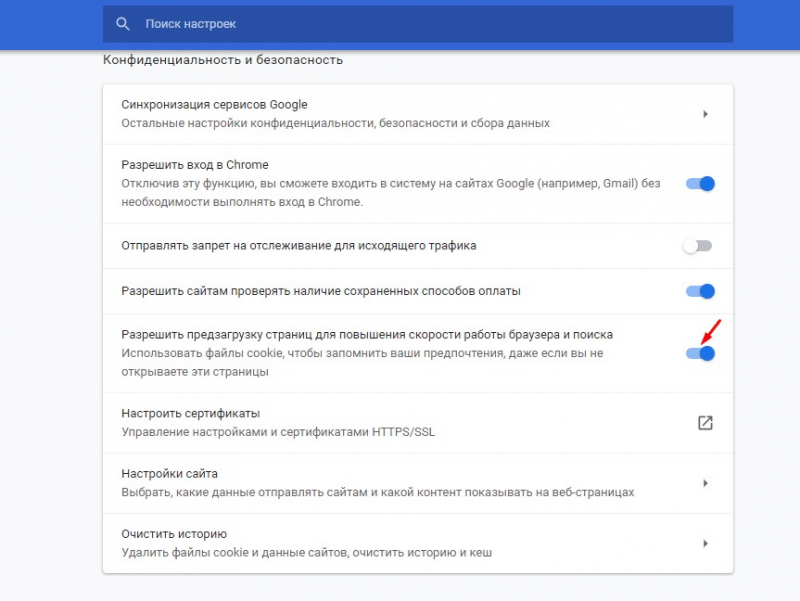Click the 'Разрешить вход в Chrome' label text
Screen dimensions: 800x601
click(x=195, y=165)
